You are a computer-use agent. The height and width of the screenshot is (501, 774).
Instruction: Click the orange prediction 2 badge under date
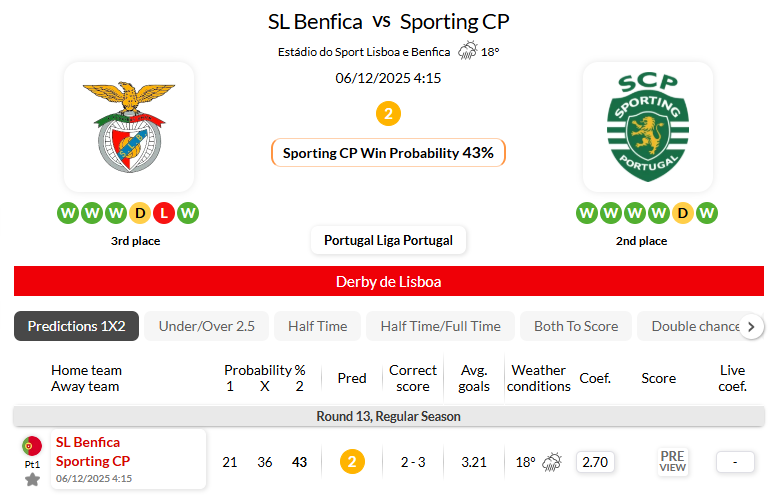[388, 114]
